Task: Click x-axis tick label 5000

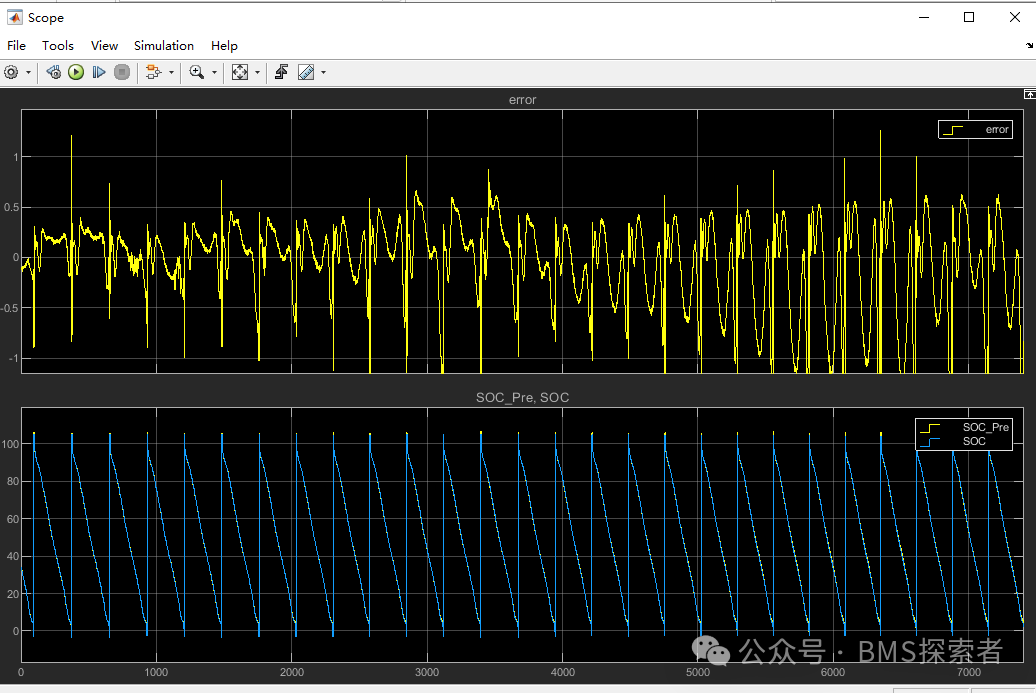Action: [x=698, y=673]
